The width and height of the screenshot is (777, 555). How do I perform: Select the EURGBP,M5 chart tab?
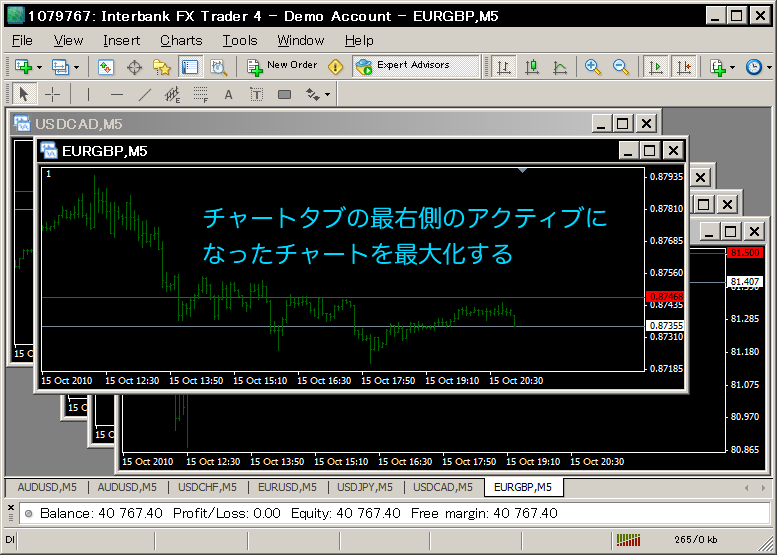523,487
